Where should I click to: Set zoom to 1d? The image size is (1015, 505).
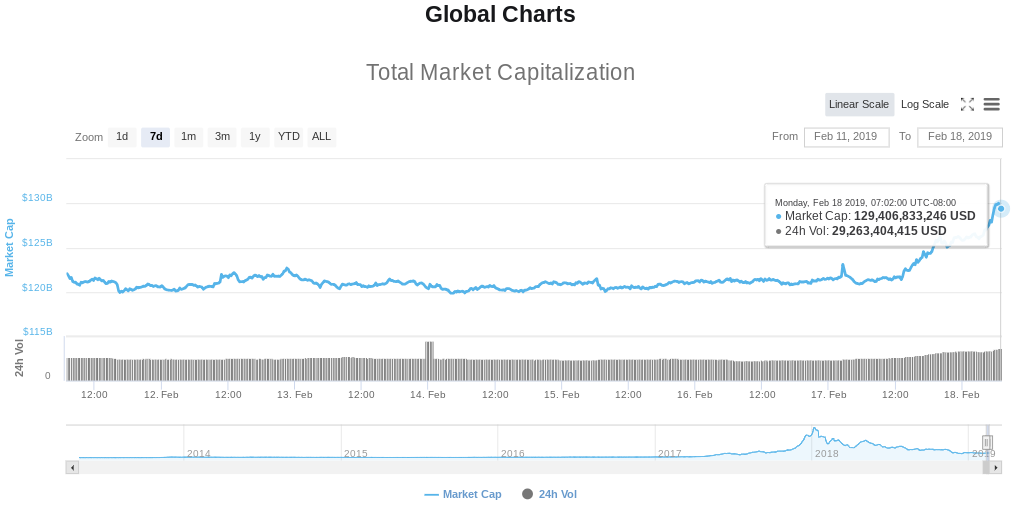tap(122, 137)
